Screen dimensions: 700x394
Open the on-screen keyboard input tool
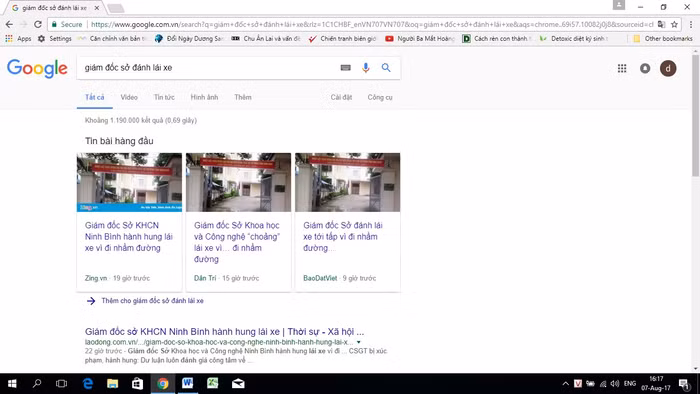346,68
